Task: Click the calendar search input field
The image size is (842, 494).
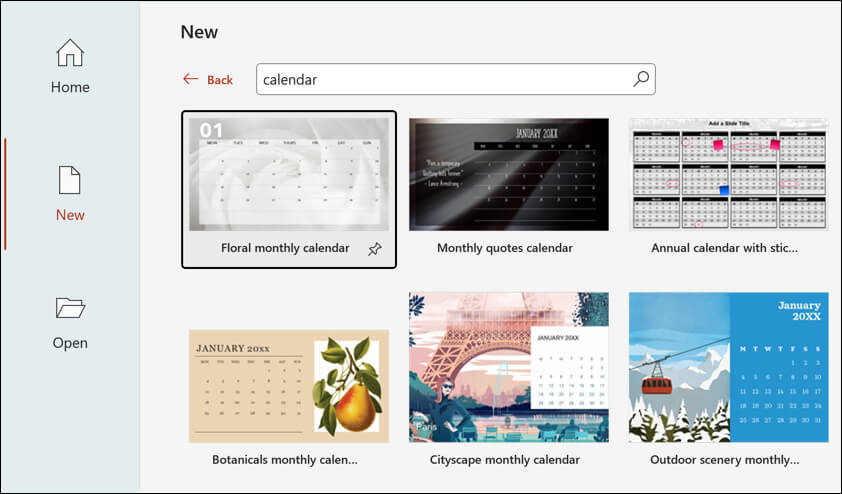Action: [x=455, y=79]
